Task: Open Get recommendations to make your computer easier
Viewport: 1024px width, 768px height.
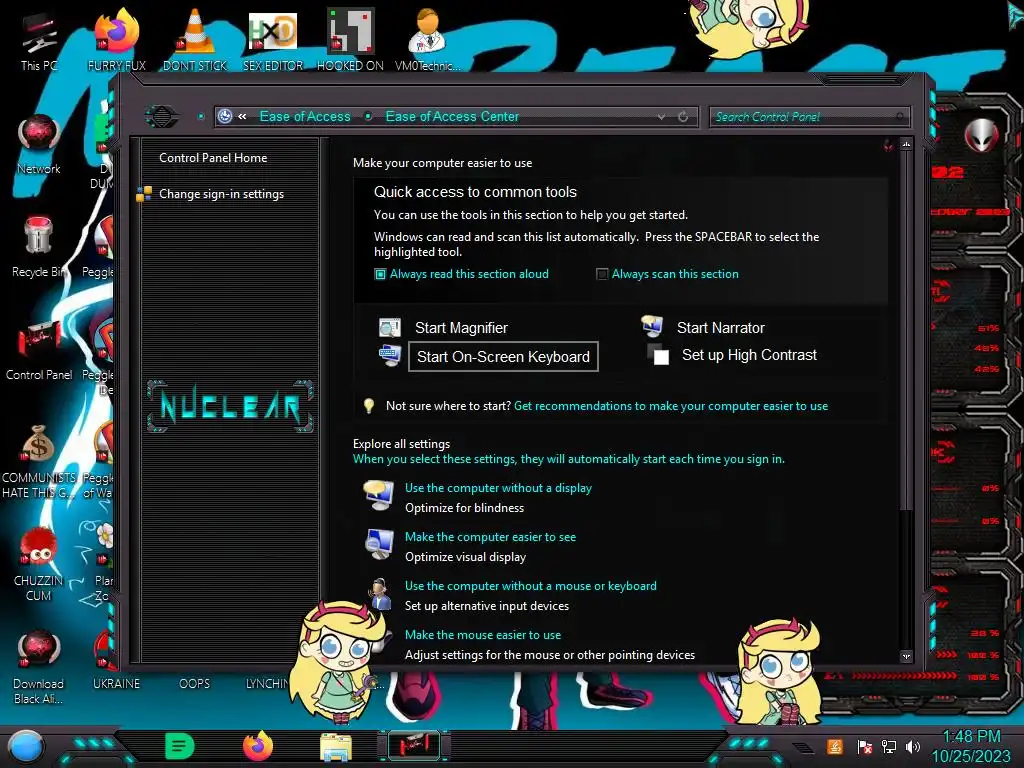Action: pos(671,406)
